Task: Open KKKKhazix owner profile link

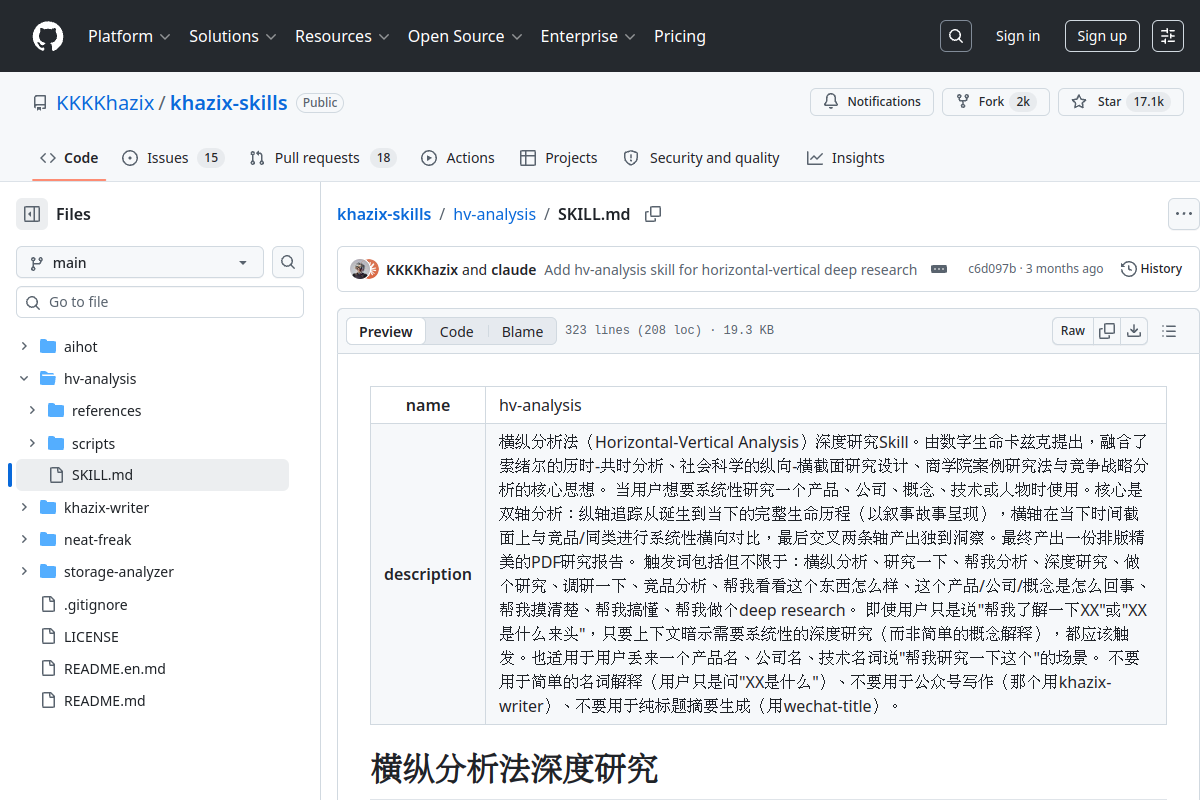Action: [x=105, y=102]
